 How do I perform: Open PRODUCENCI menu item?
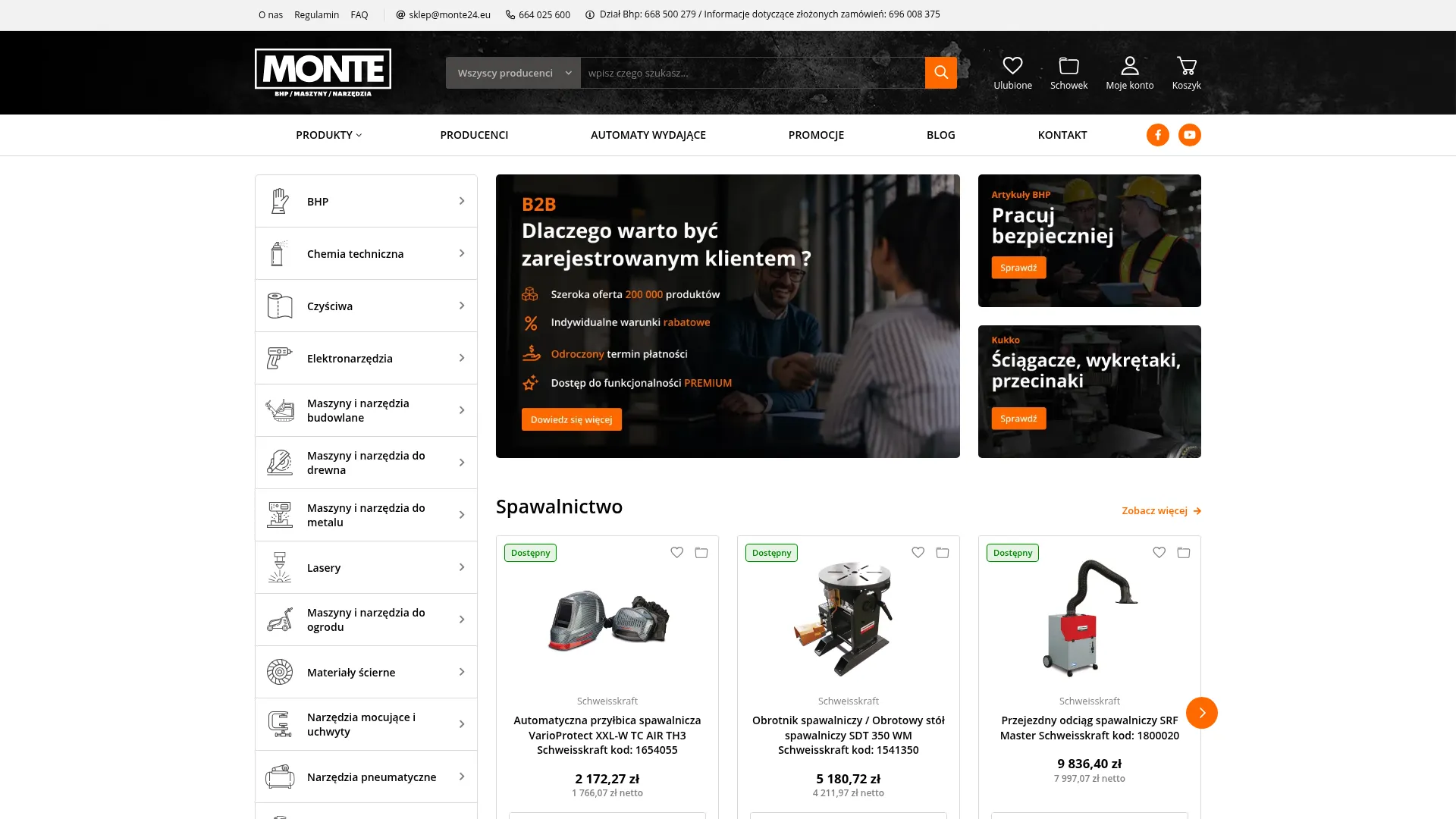[474, 135]
